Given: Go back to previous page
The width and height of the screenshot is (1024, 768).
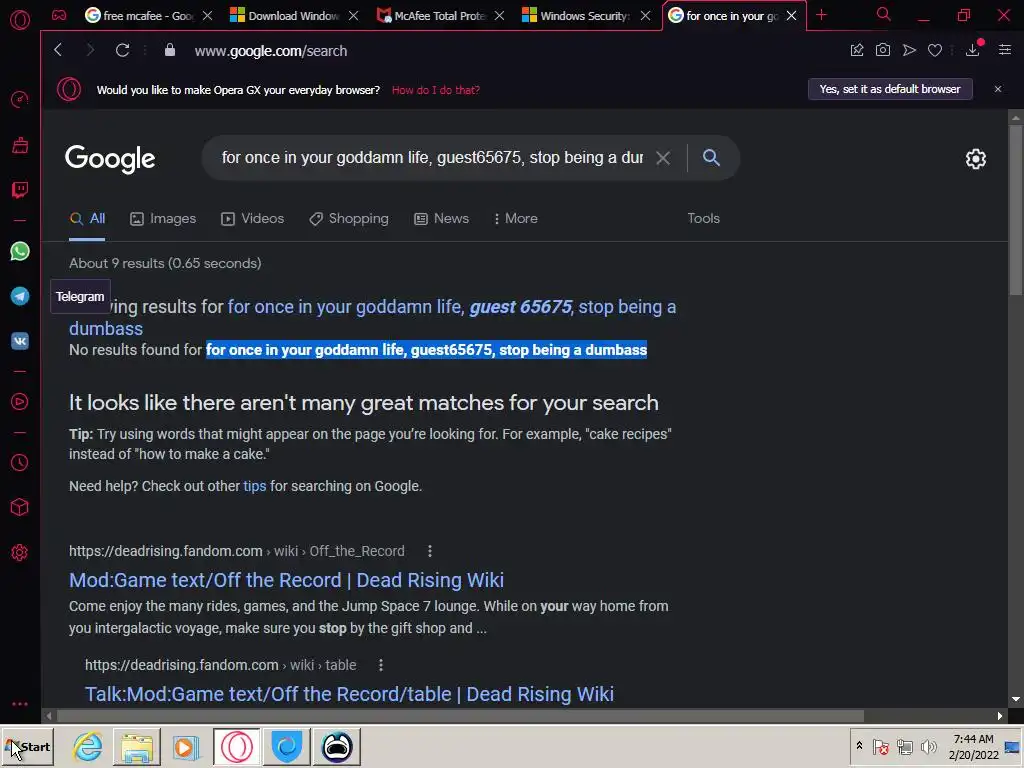Looking at the screenshot, I should coord(58,50).
